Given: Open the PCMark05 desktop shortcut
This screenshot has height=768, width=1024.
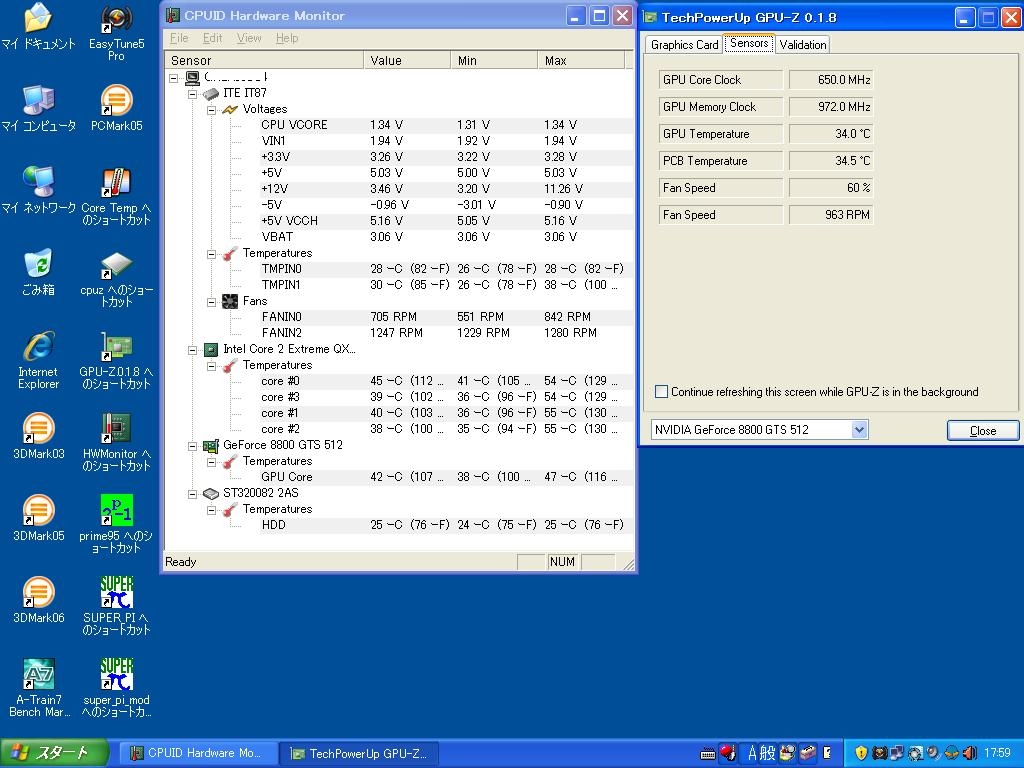Looking at the screenshot, I should pos(116,102).
